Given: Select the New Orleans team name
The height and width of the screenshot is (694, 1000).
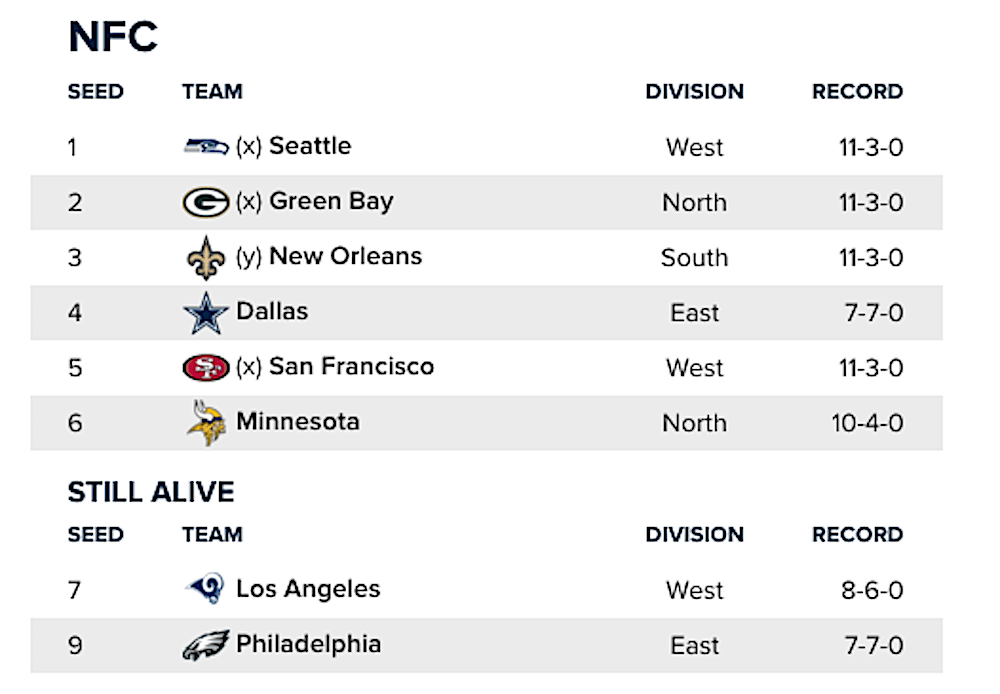Looking at the screenshot, I should point(346,256).
